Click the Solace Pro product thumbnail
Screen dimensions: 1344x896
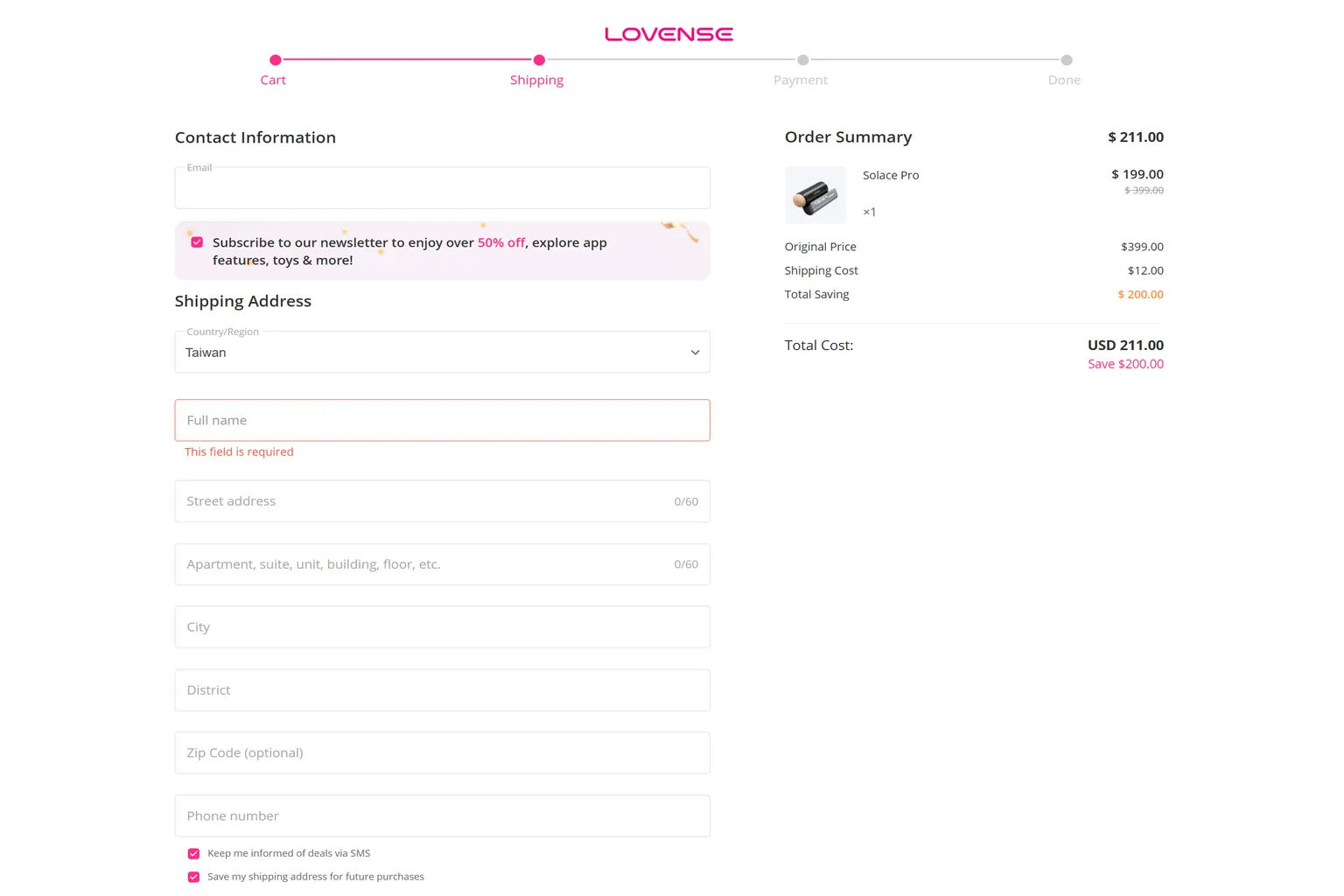815,195
